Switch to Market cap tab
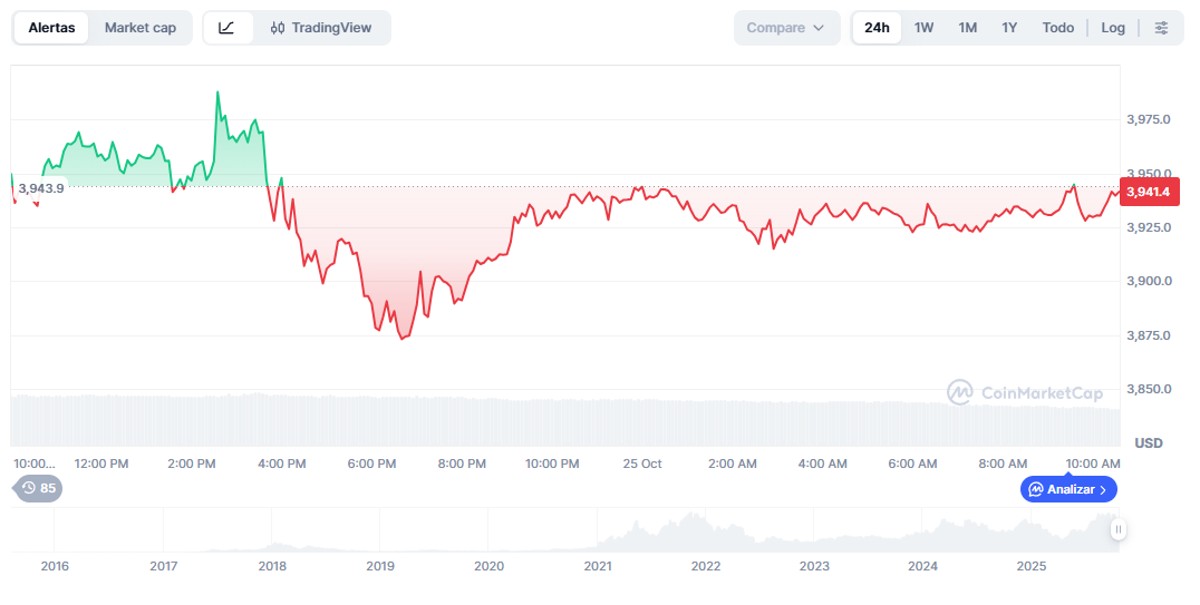 click(x=140, y=28)
